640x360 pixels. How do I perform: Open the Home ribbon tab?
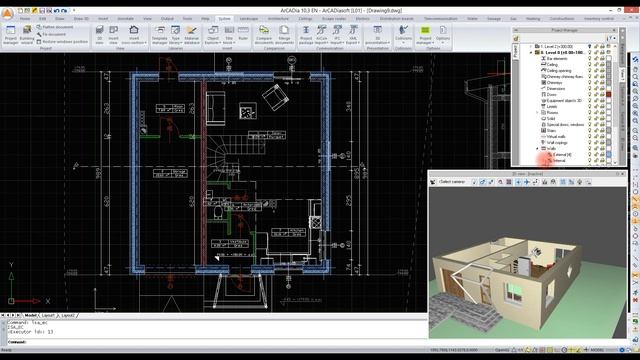25,19
